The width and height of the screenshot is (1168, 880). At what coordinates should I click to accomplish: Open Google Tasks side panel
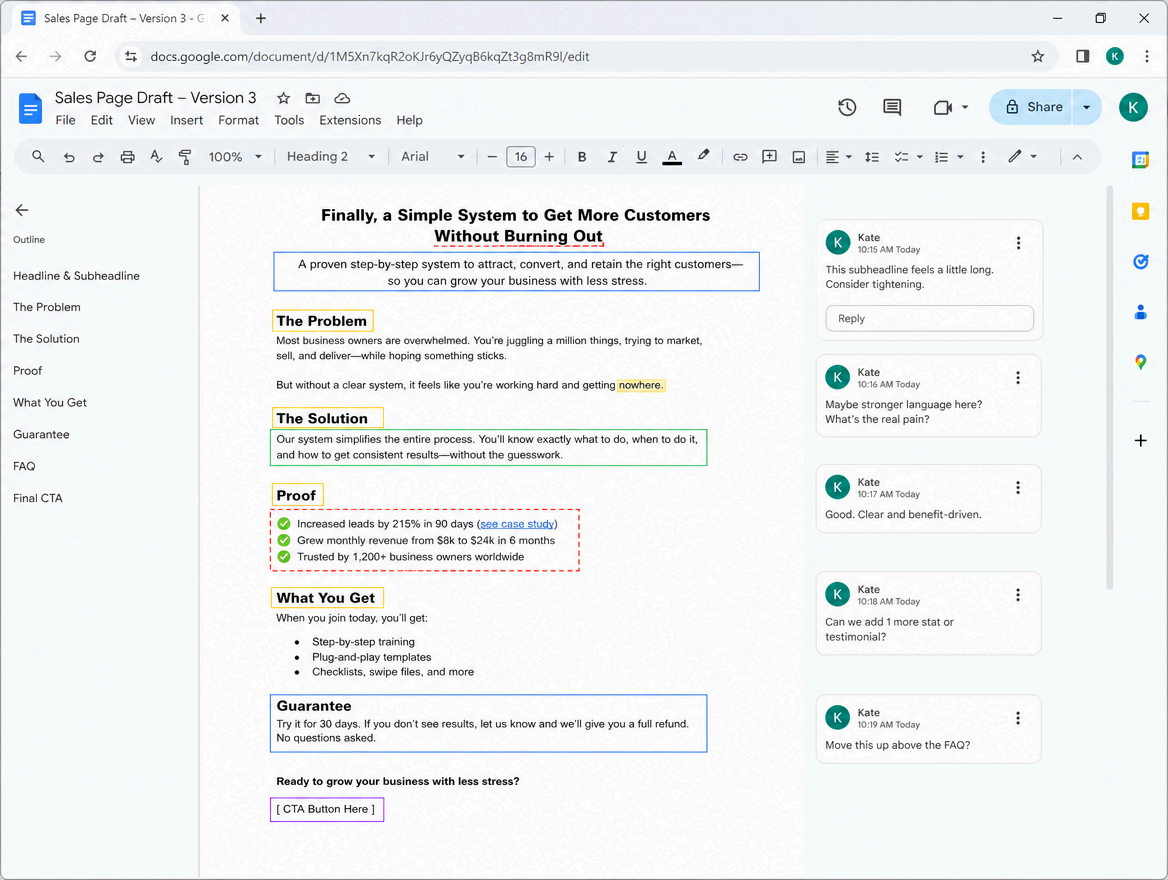1140,262
